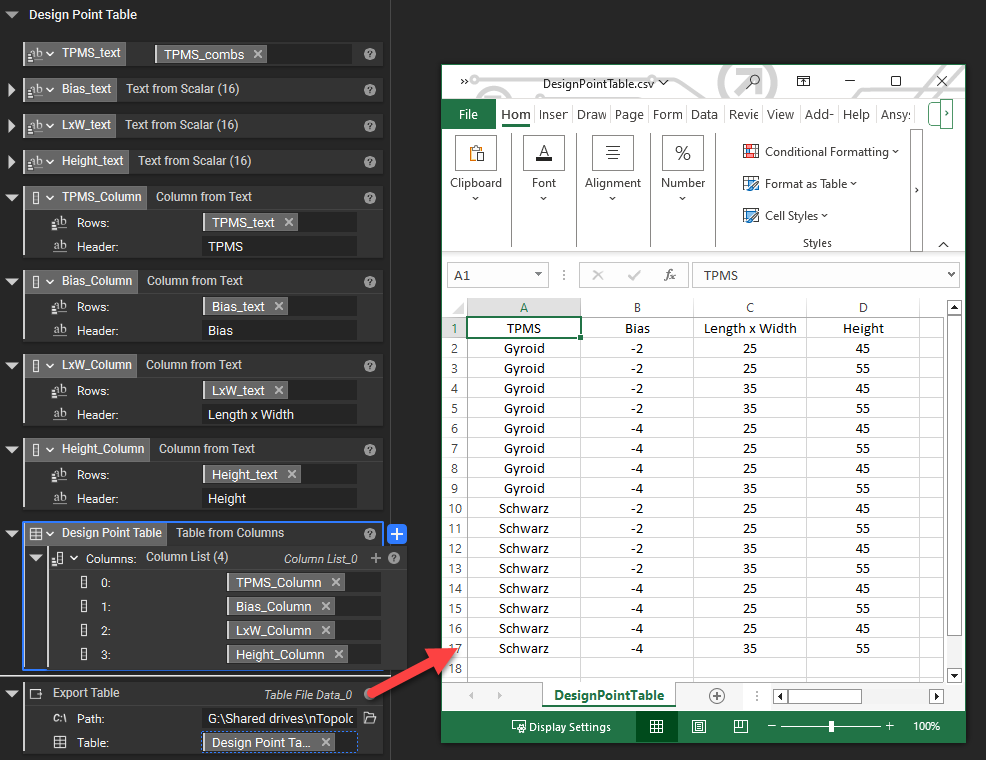Select DesignPointTable sheet tab
This screenshot has width=986, height=760.
click(609, 695)
